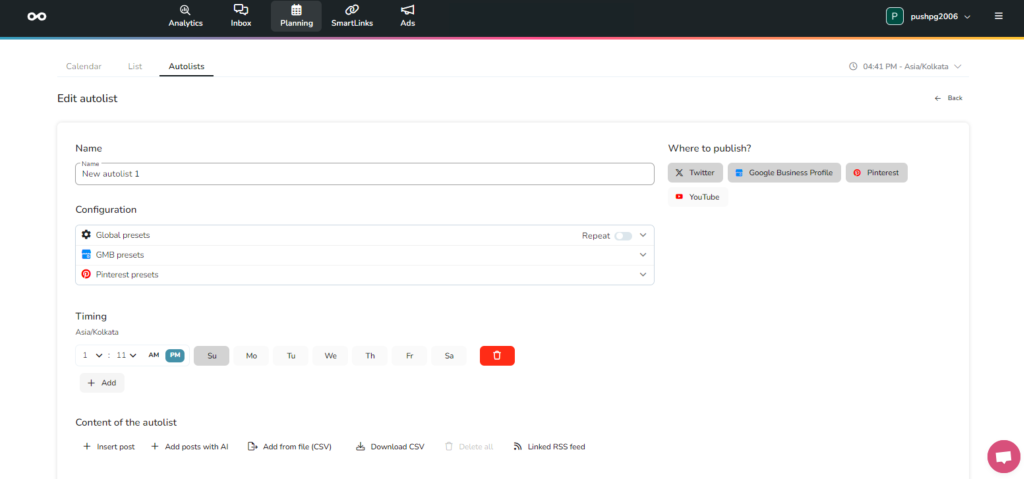Expand the Global presets row

[x=643, y=235]
